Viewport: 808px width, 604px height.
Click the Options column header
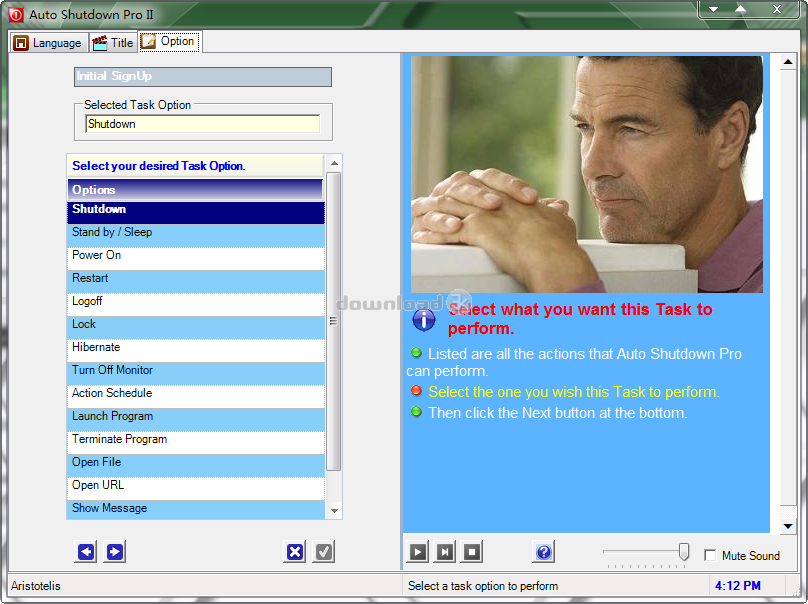196,190
